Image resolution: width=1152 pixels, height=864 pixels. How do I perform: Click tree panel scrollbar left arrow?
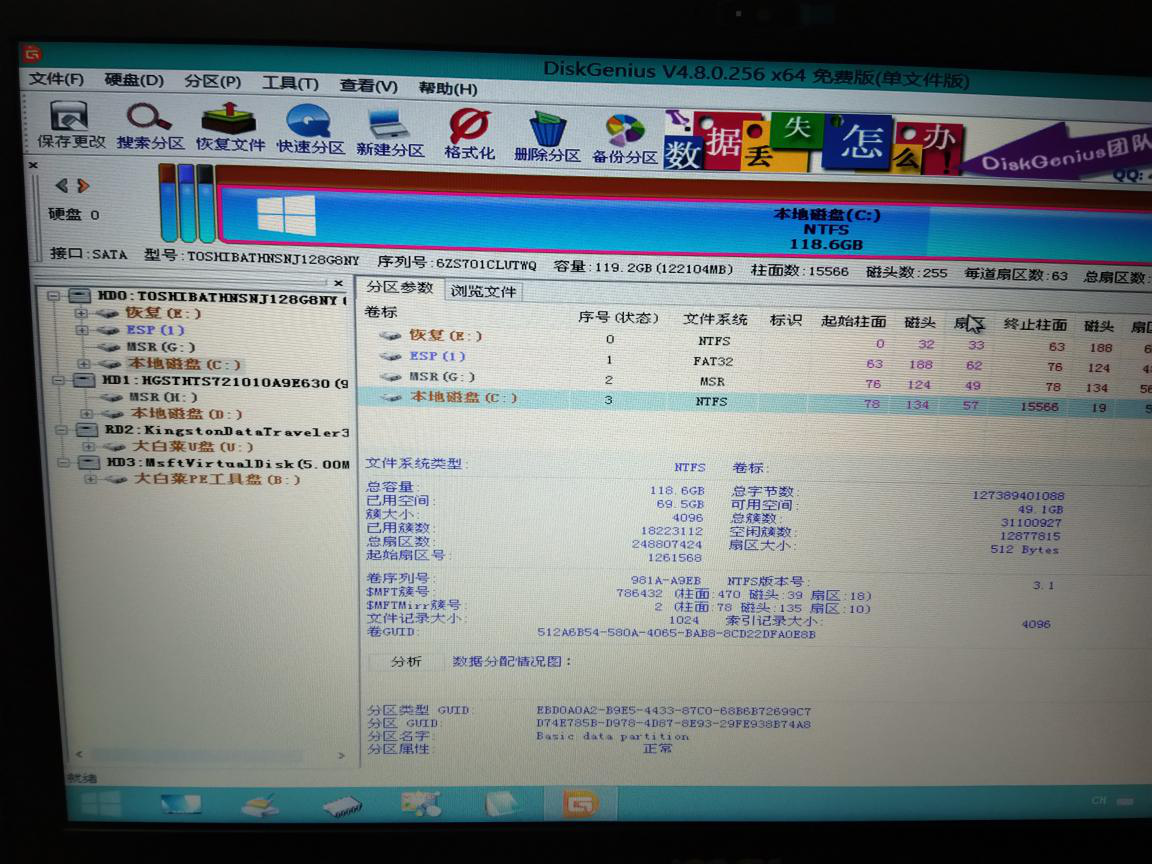[x=79, y=754]
